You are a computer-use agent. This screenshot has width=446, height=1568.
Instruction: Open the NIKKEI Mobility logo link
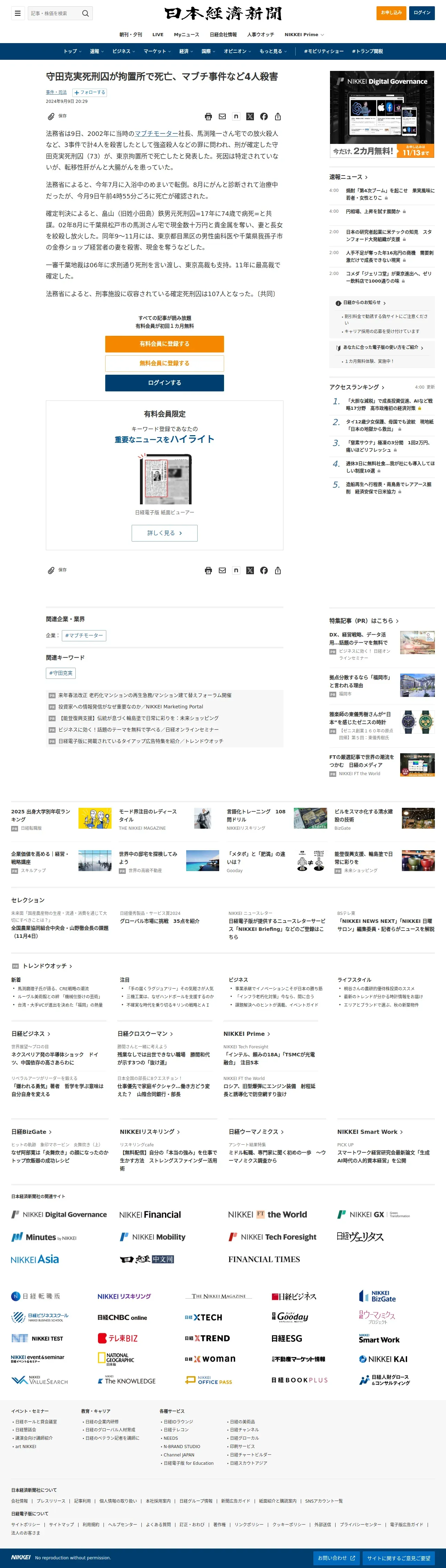(x=153, y=1237)
